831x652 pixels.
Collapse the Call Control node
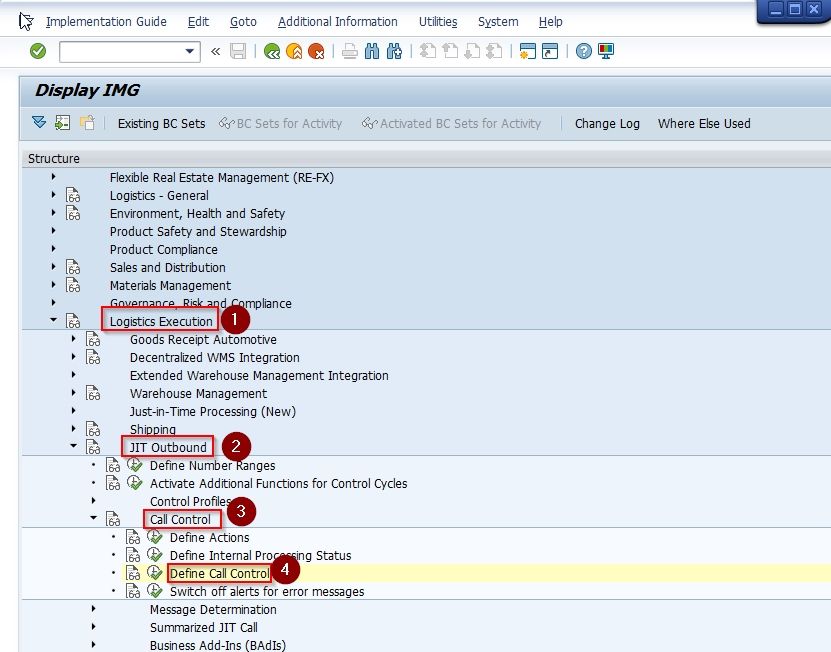pos(94,517)
